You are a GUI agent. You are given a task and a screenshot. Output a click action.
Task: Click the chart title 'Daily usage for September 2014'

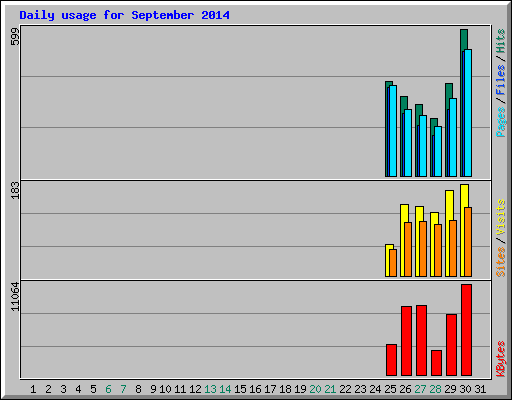click(124, 15)
